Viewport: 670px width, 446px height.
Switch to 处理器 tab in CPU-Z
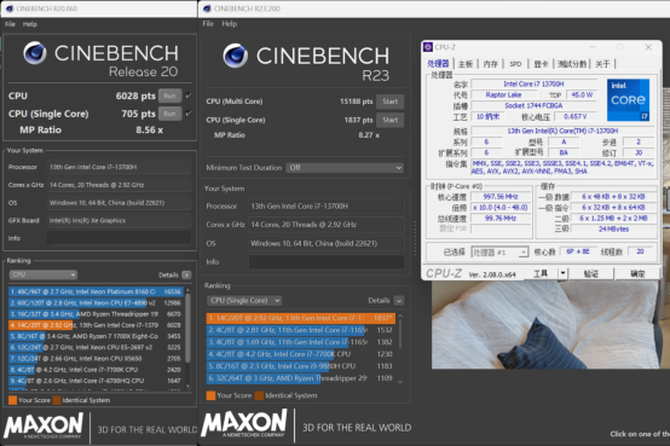click(x=438, y=64)
